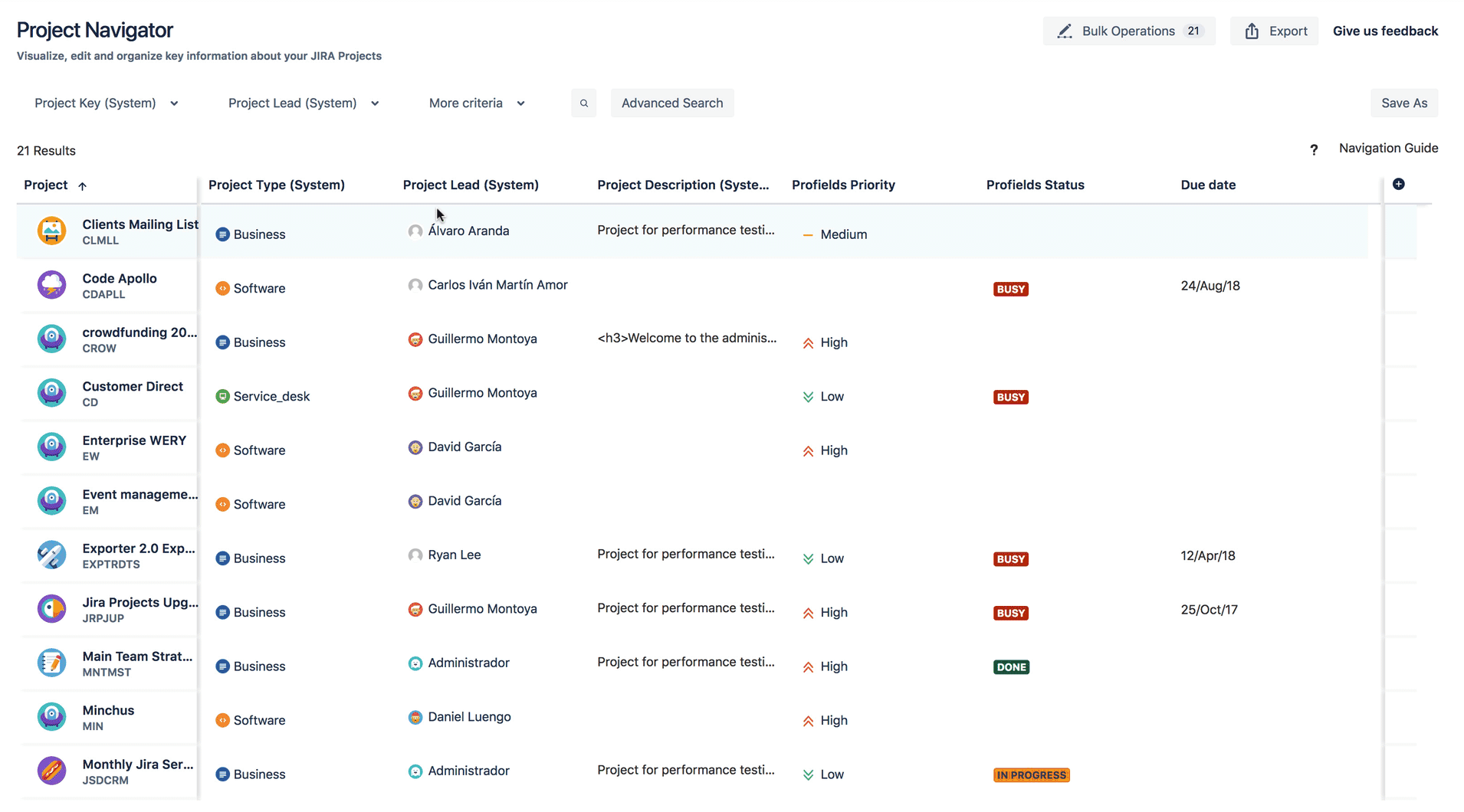Click the Exporter 2.0 rocket avatar
Image resolution: width=1464 pixels, height=812 pixels.
pyautogui.click(x=51, y=555)
